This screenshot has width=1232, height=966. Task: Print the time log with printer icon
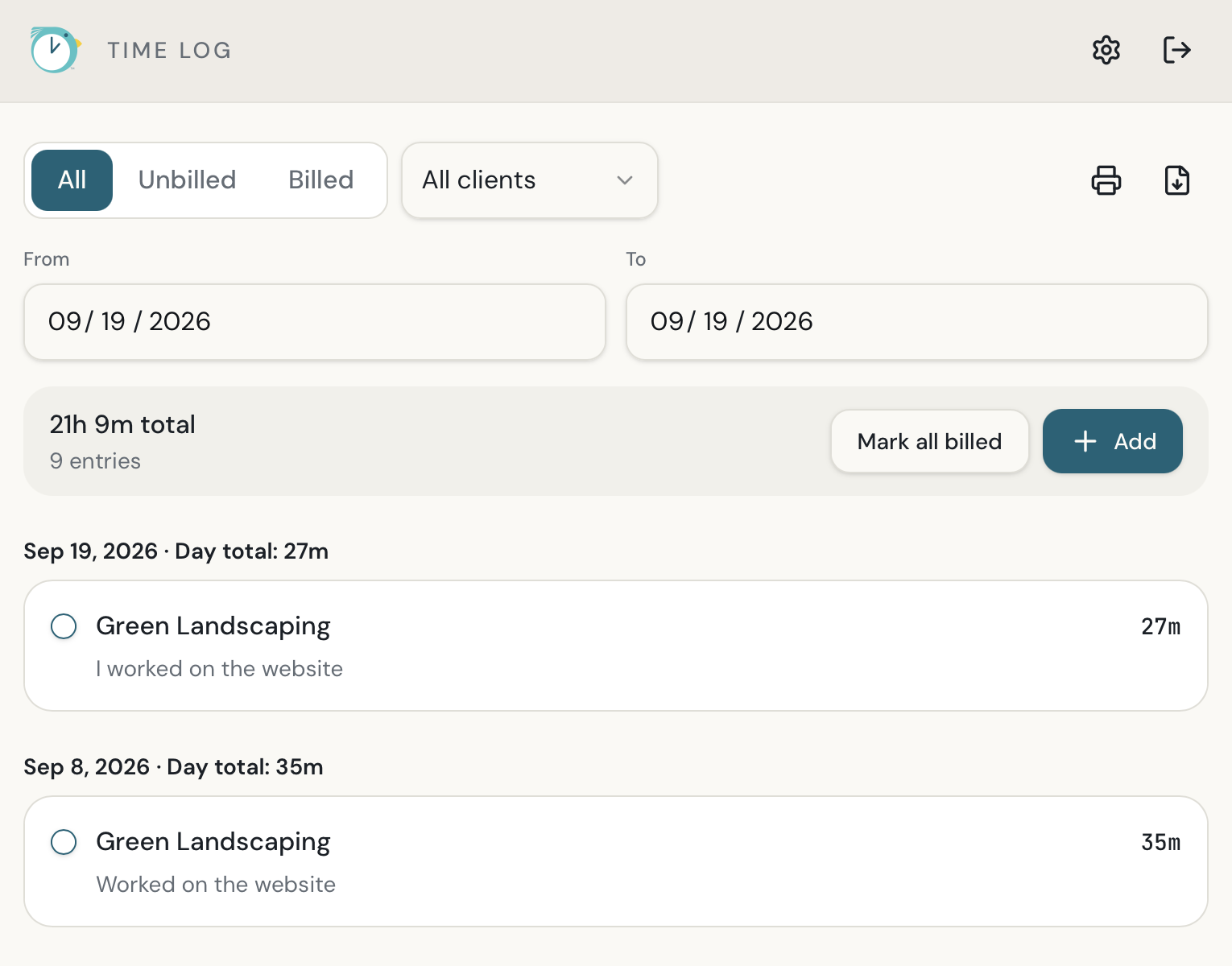pos(1106,180)
